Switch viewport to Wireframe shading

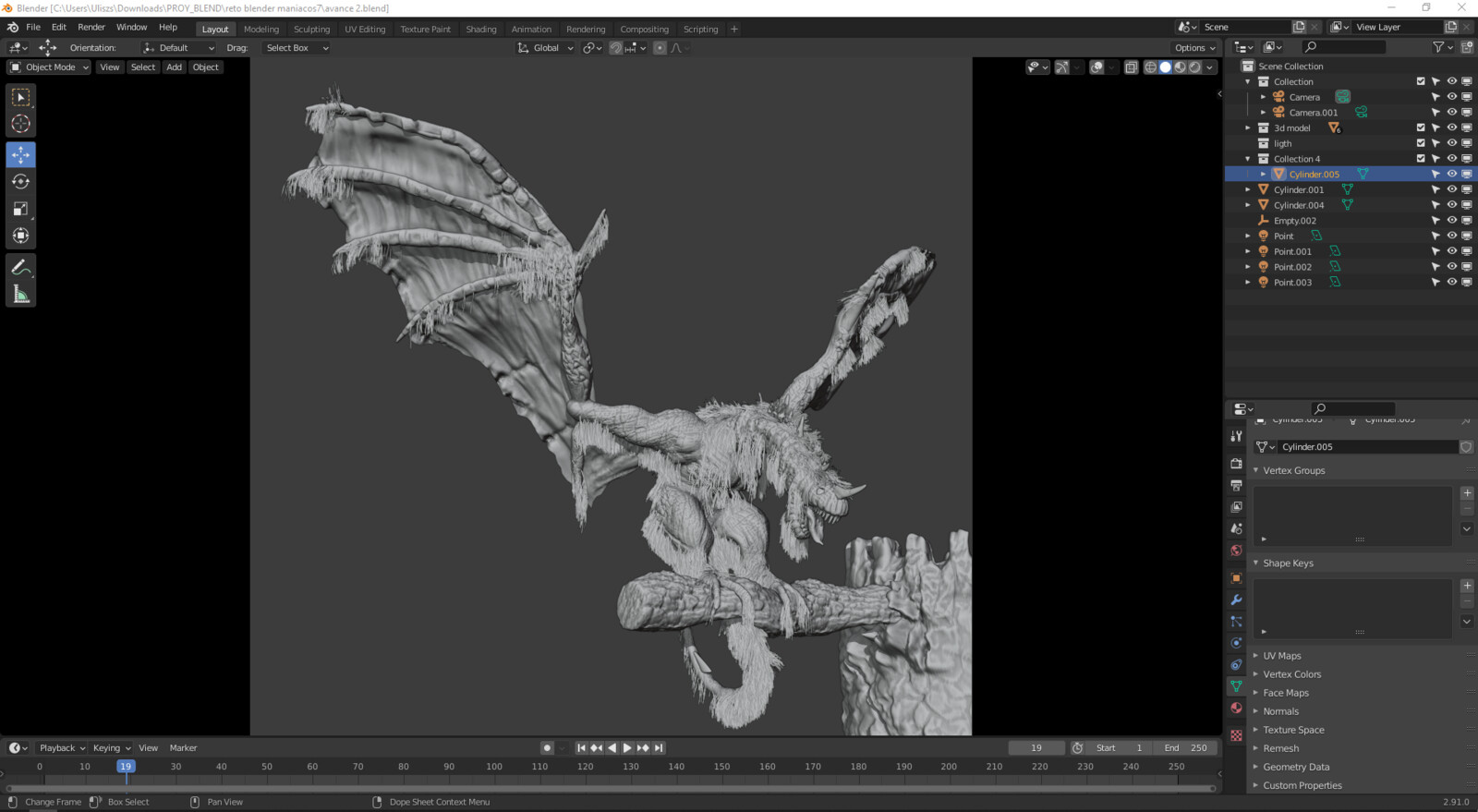click(x=1150, y=67)
